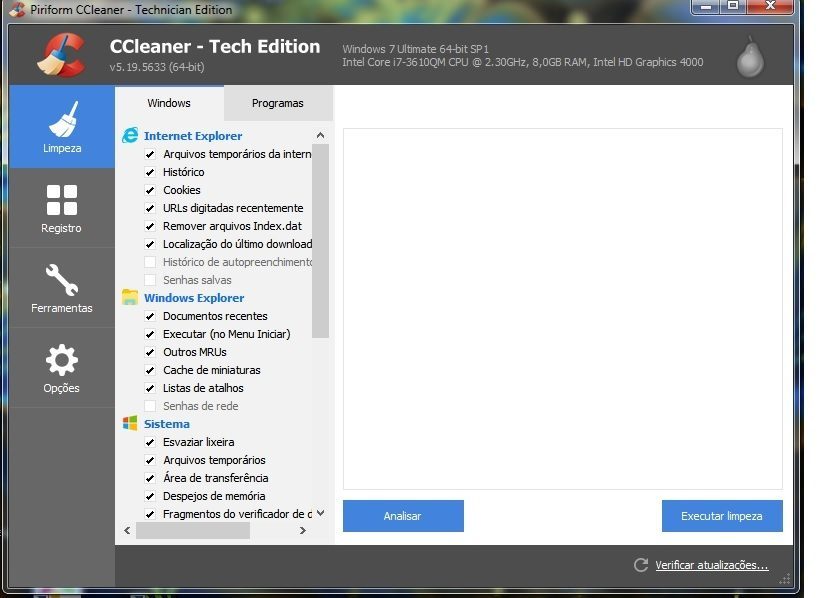This screenshot has width=819, height=598.
Task: Toggle the Cache de miniaturas checkbox
Action: [150, 370]
